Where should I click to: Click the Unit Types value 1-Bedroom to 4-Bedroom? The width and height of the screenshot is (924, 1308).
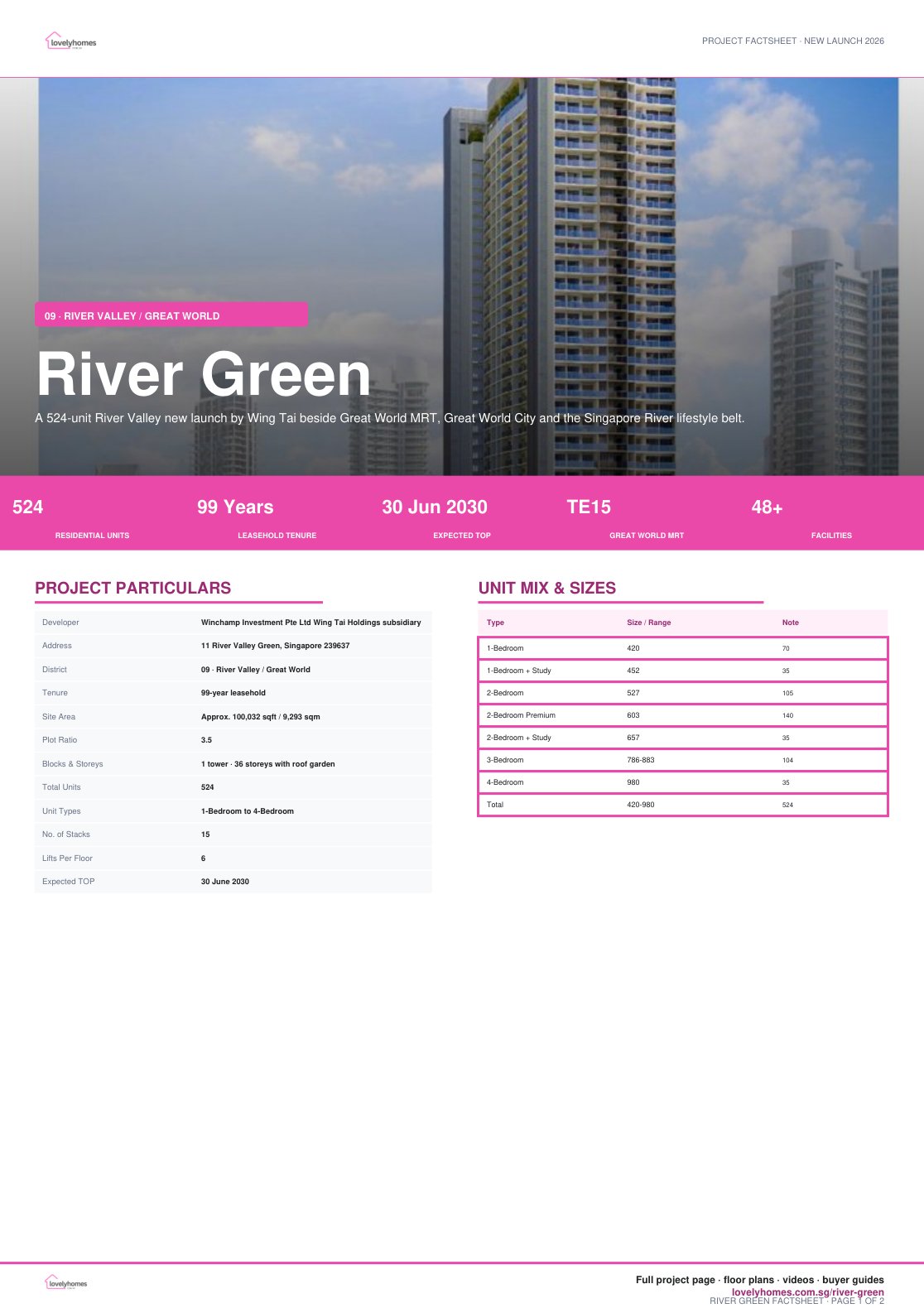click(247, 811)
